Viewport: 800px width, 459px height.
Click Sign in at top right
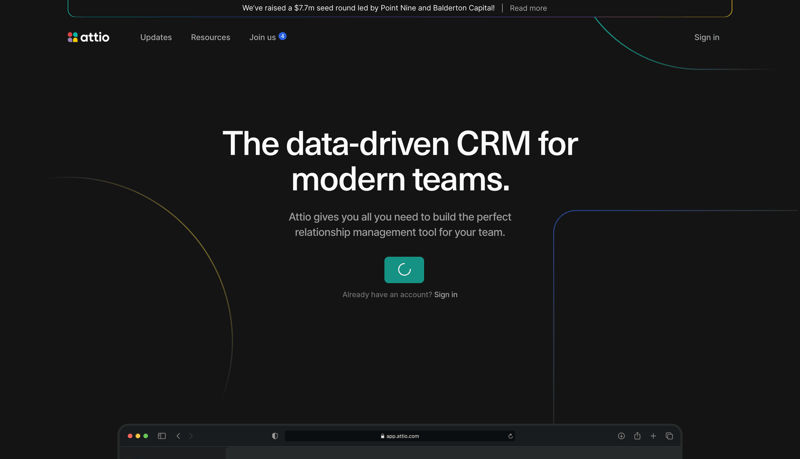[706, 37]
